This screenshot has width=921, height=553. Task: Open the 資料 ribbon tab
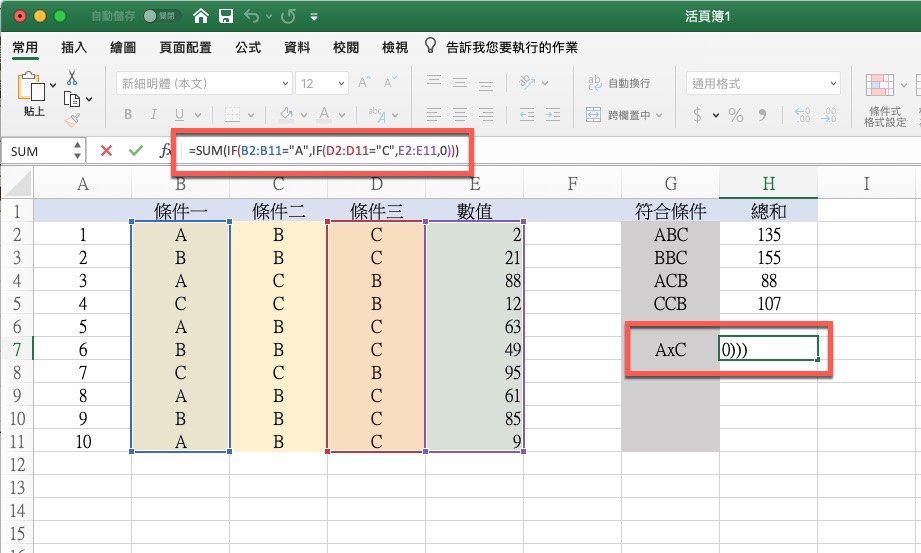point(297,48)
